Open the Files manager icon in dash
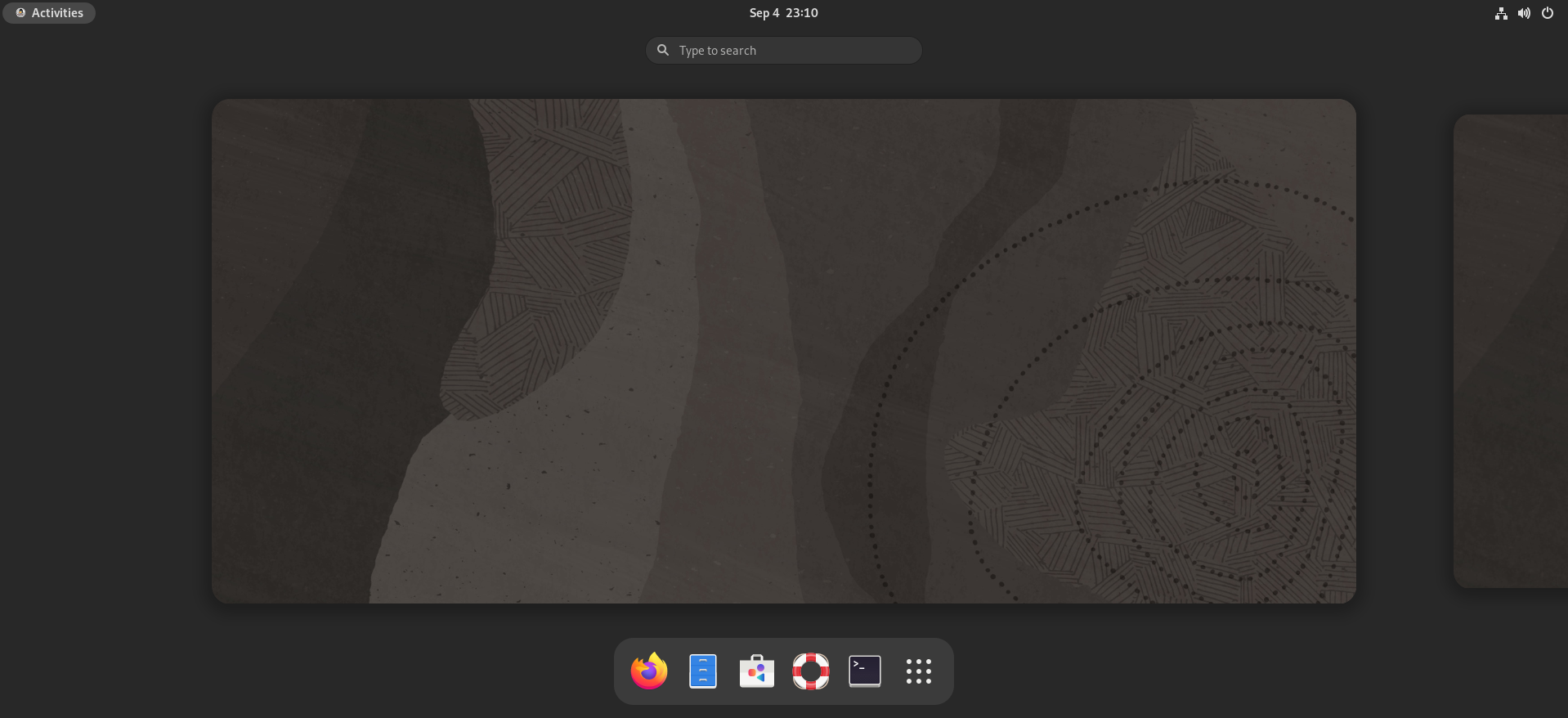 [703, 671]
